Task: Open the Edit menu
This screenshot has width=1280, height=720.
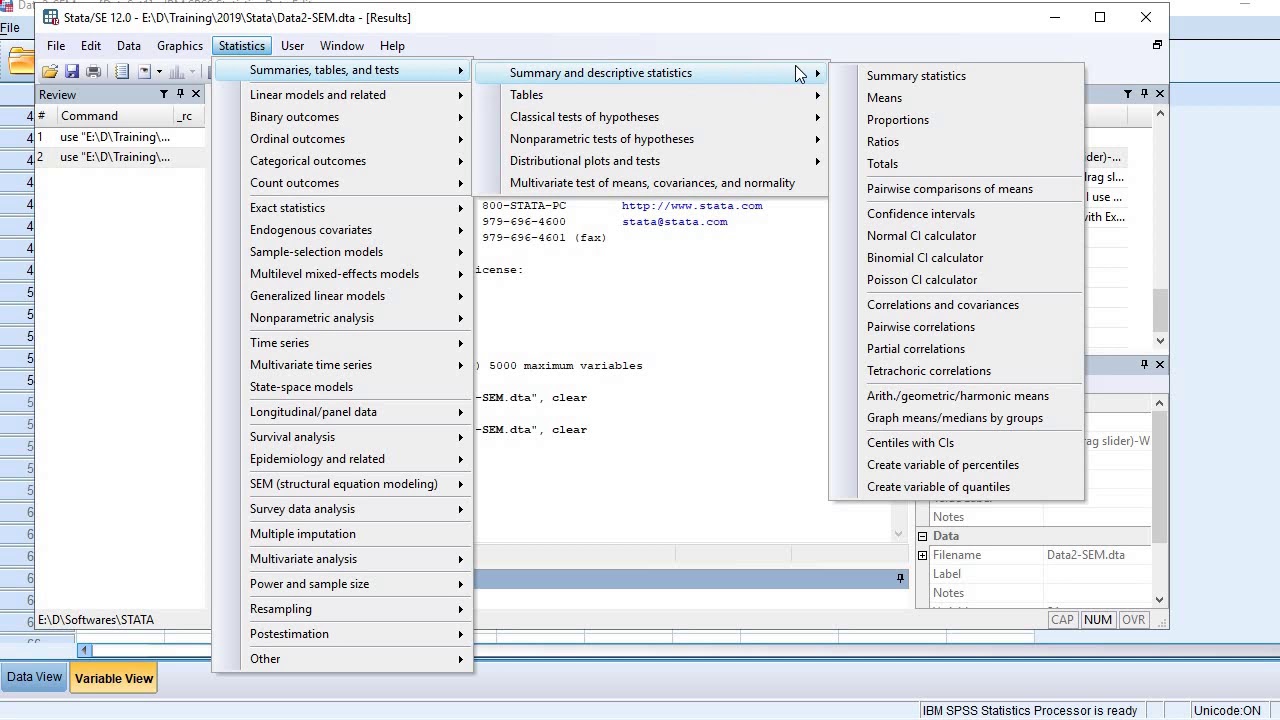Action: click(91, 46)
